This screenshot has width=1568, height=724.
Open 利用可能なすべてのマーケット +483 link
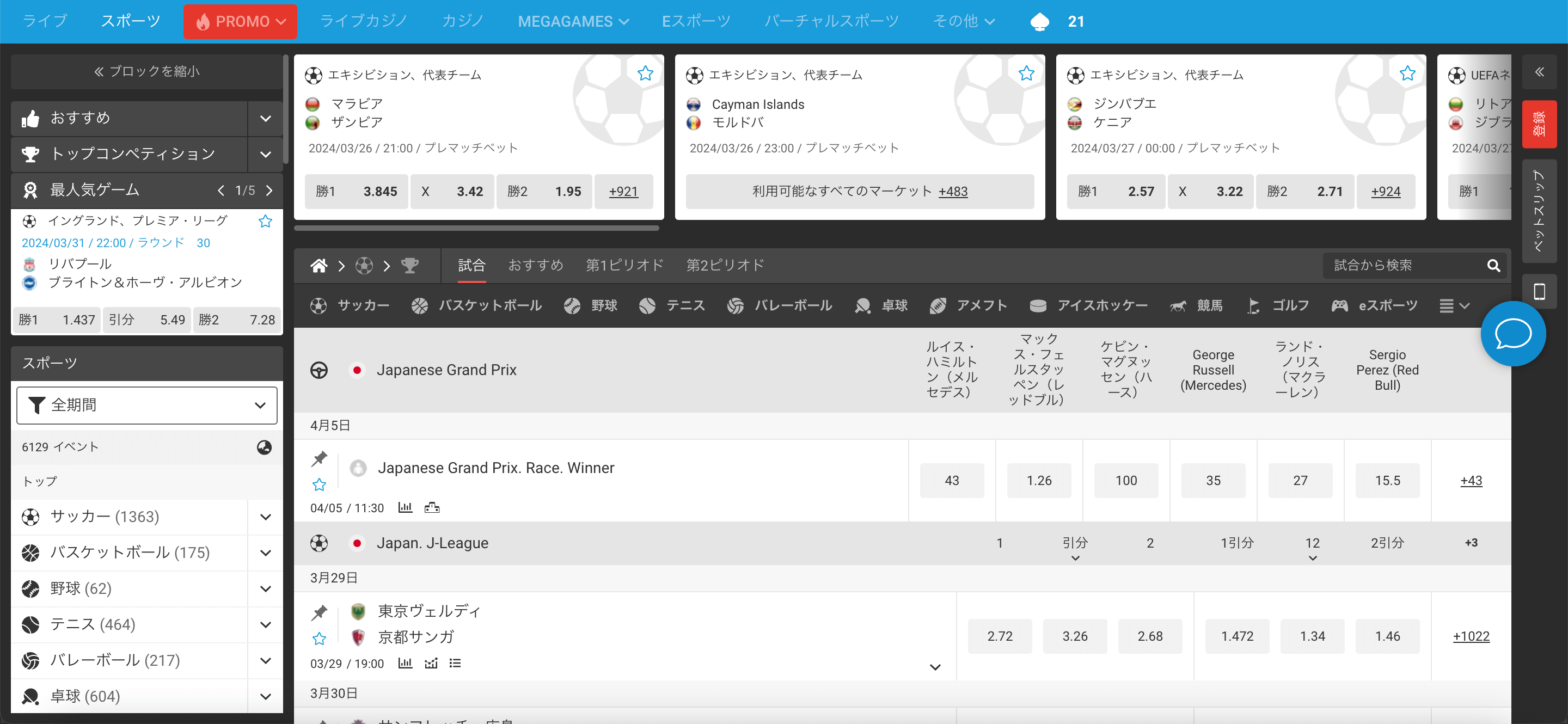pos(860,192)
